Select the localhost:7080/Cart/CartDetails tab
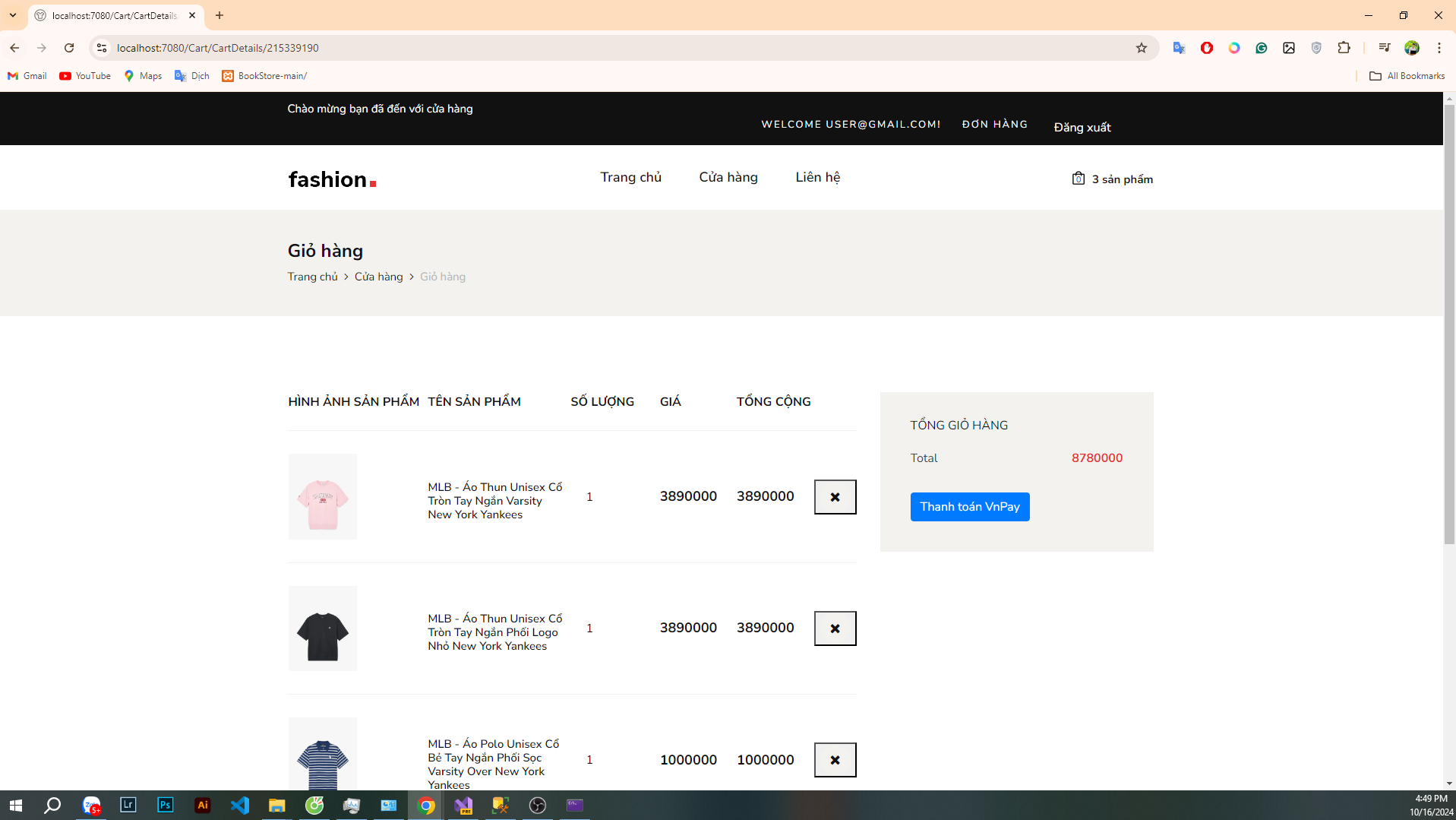This screenshot has height=820, width=1456. [115, 16]
